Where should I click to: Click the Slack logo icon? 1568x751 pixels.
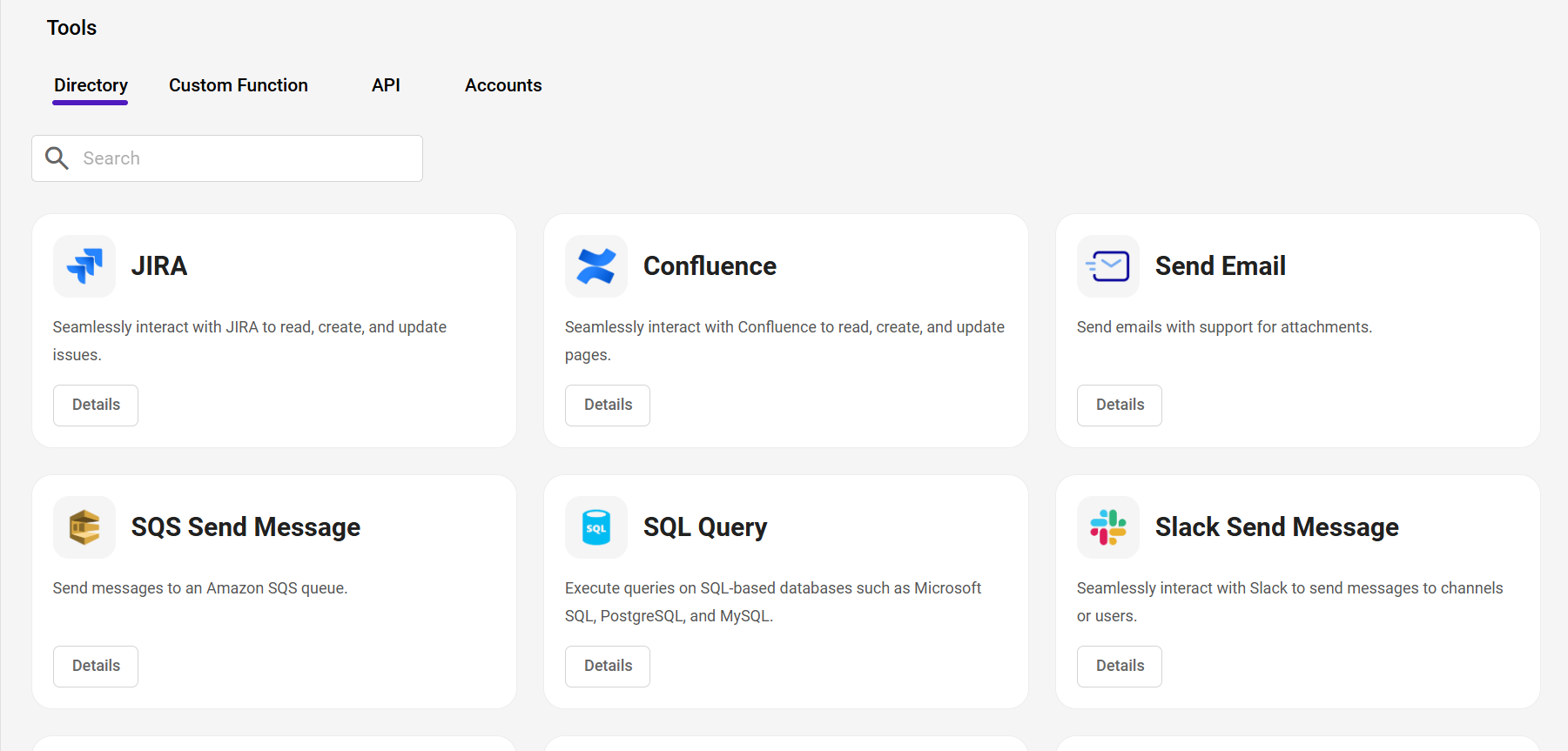point(1108,527)
